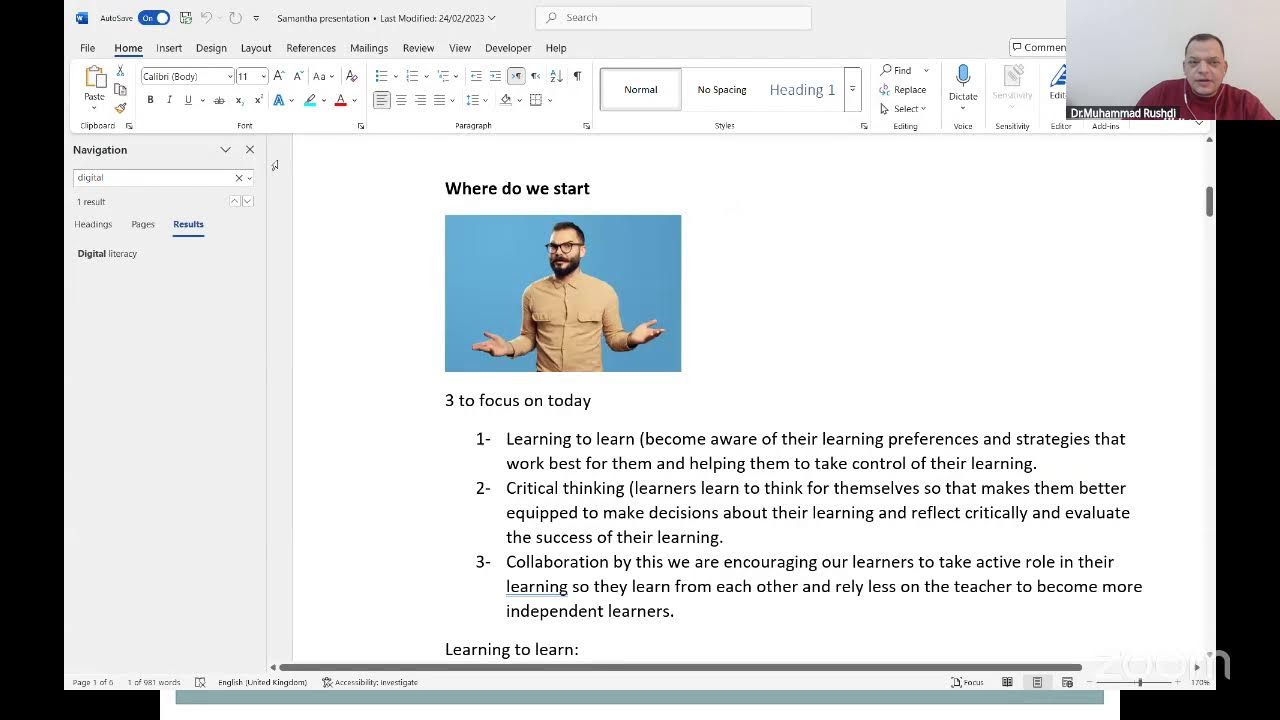The image size is (1280, 720).
Task: Apply superscript formatting
Action: 258,100
